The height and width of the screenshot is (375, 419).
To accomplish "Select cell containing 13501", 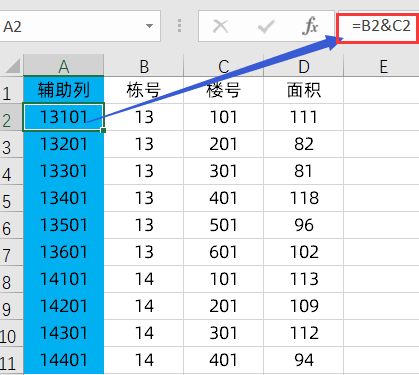I will pos(64,225).
